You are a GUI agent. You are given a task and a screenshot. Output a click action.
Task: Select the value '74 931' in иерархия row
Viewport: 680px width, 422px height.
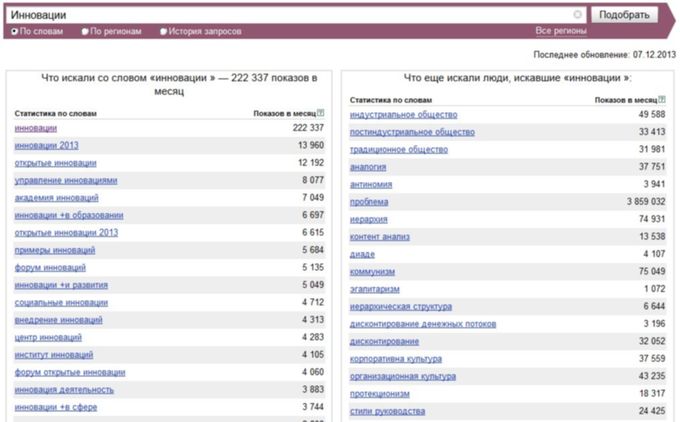(652, 219)
